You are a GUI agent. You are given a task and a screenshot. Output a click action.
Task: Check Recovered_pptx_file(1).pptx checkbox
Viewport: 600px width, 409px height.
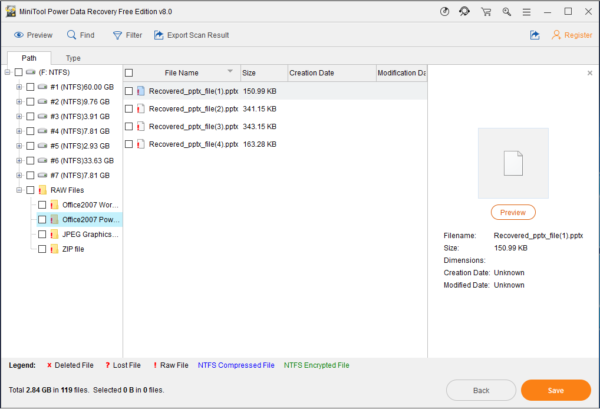click(x=129, y=91)
